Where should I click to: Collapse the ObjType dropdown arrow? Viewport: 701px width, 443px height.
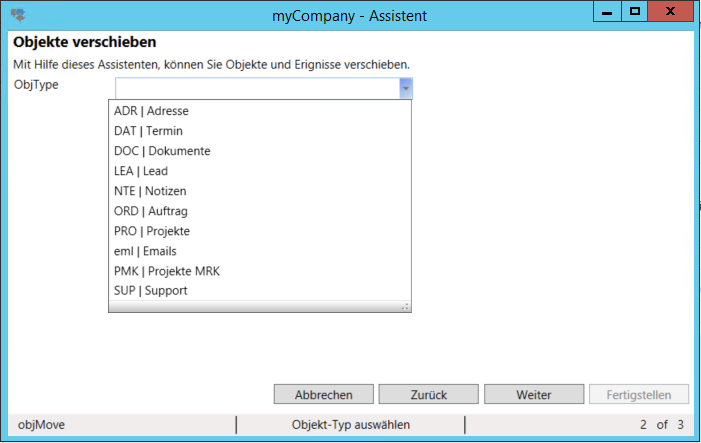[x=405, y=89]
